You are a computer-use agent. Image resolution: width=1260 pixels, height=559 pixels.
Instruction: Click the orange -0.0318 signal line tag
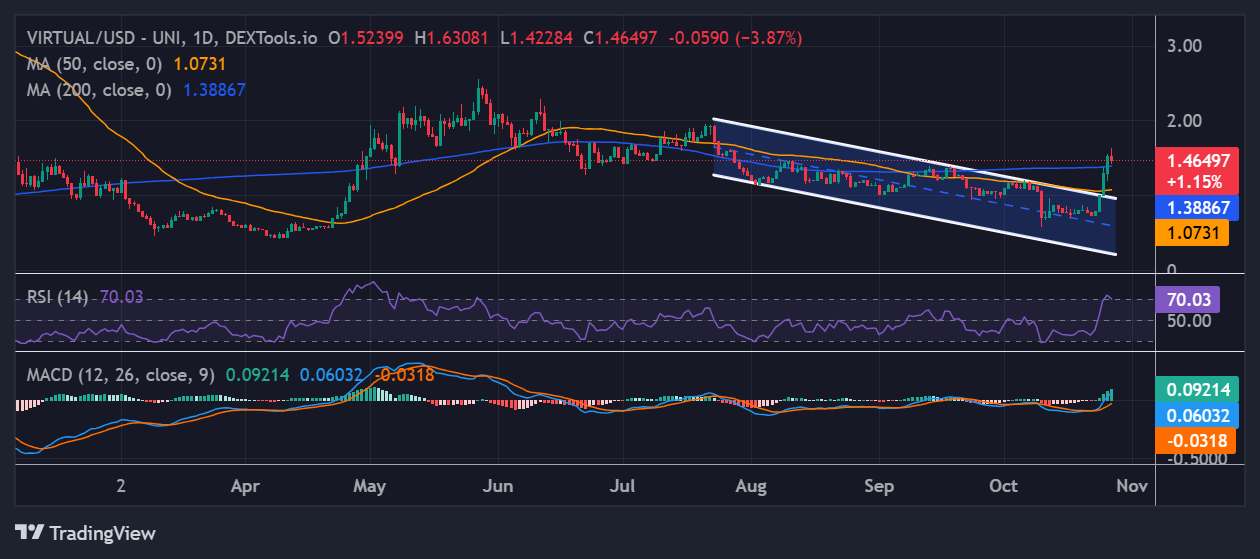1196,441
